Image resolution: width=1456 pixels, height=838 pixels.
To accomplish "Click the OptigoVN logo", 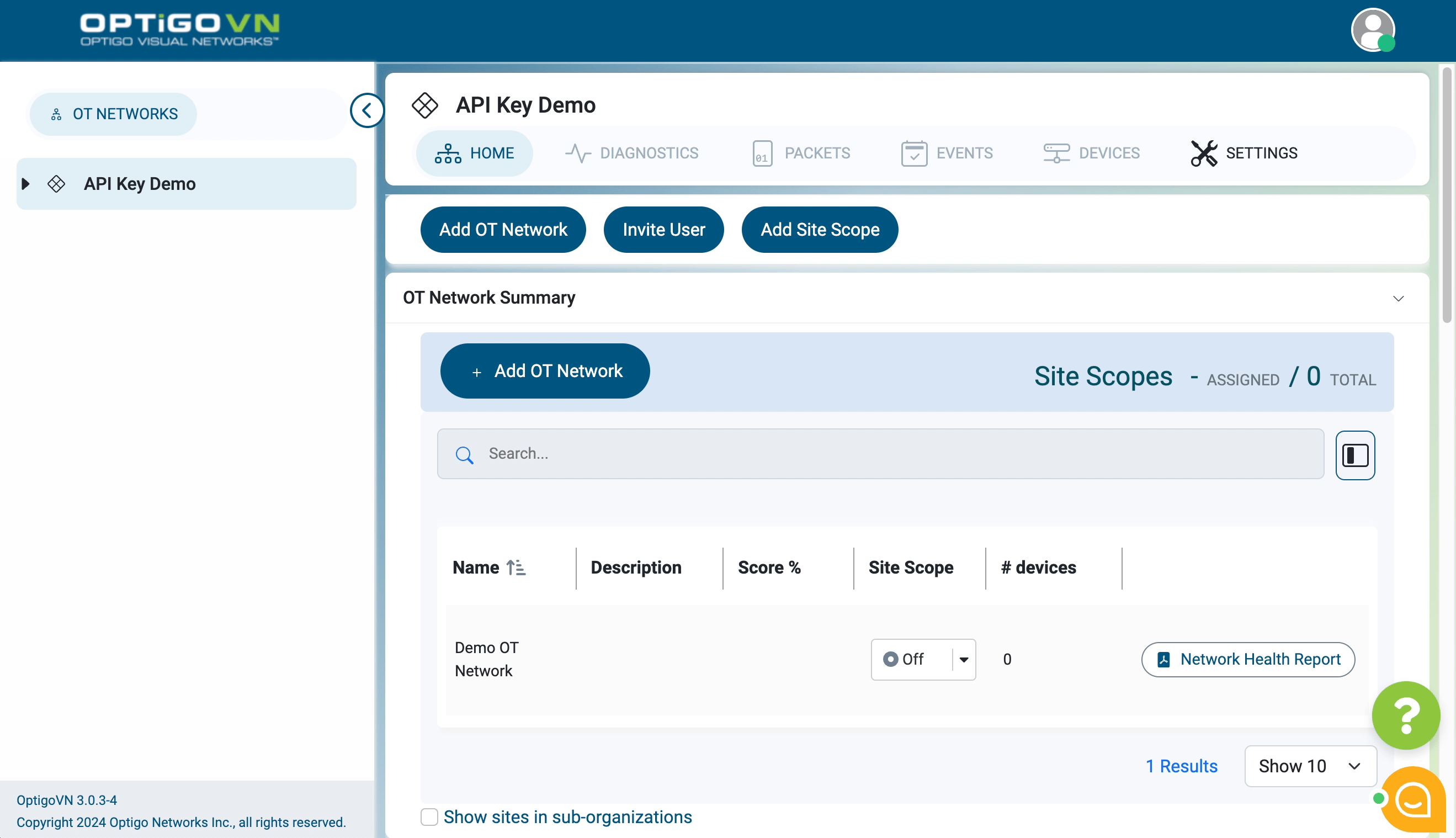I will click(x=179, y=29).
